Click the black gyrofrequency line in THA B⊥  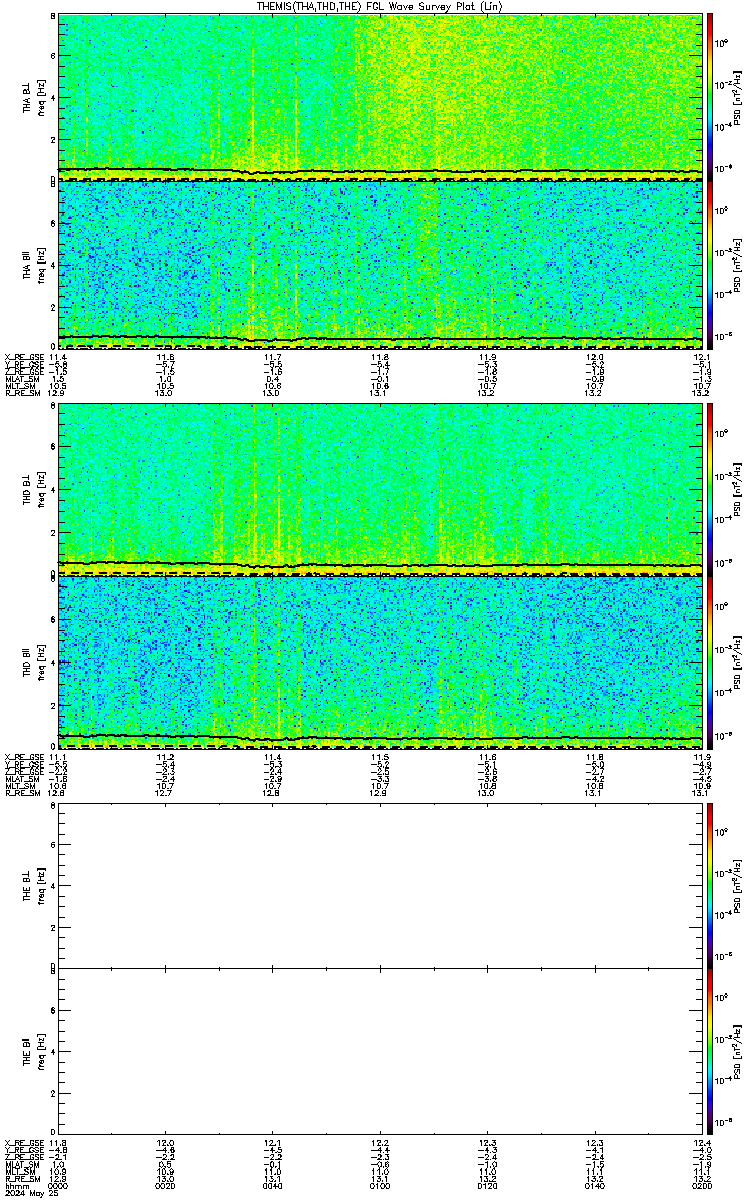[379, 171]
